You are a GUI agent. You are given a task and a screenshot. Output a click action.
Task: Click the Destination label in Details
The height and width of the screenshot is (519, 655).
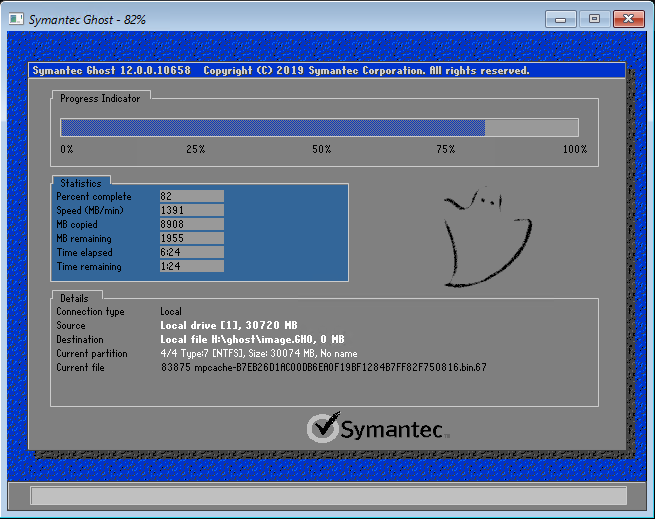[80, 339]
